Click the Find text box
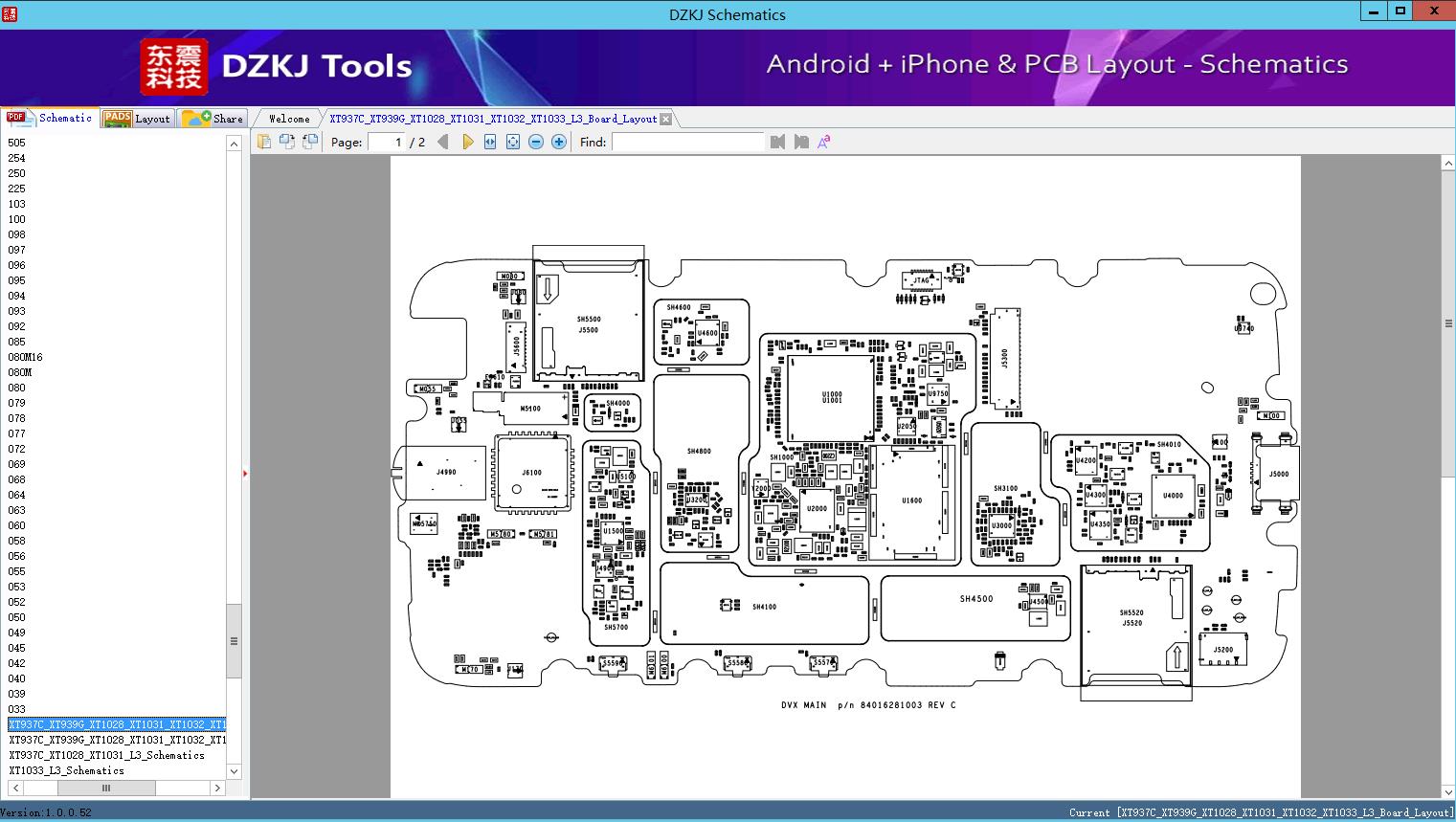 coord(688,142)
